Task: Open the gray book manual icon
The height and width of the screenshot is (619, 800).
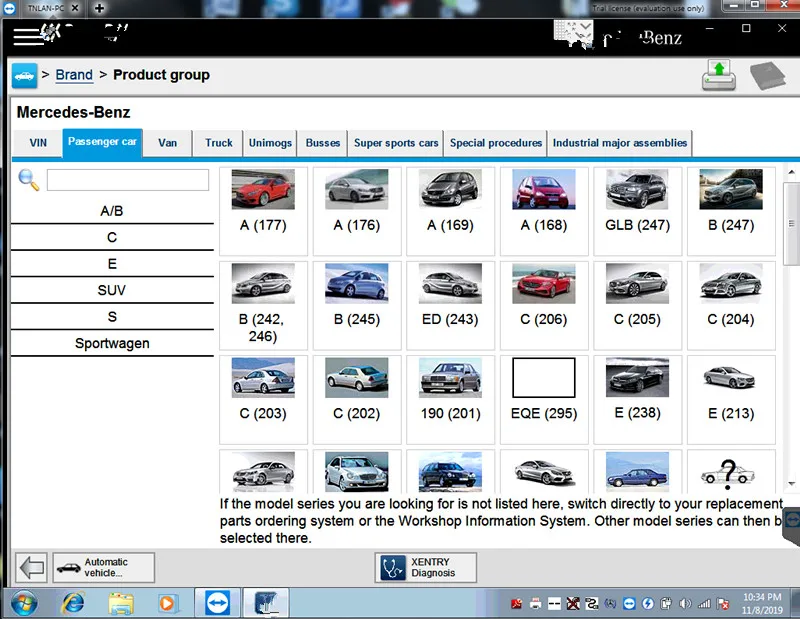Action: coord(768,76)
